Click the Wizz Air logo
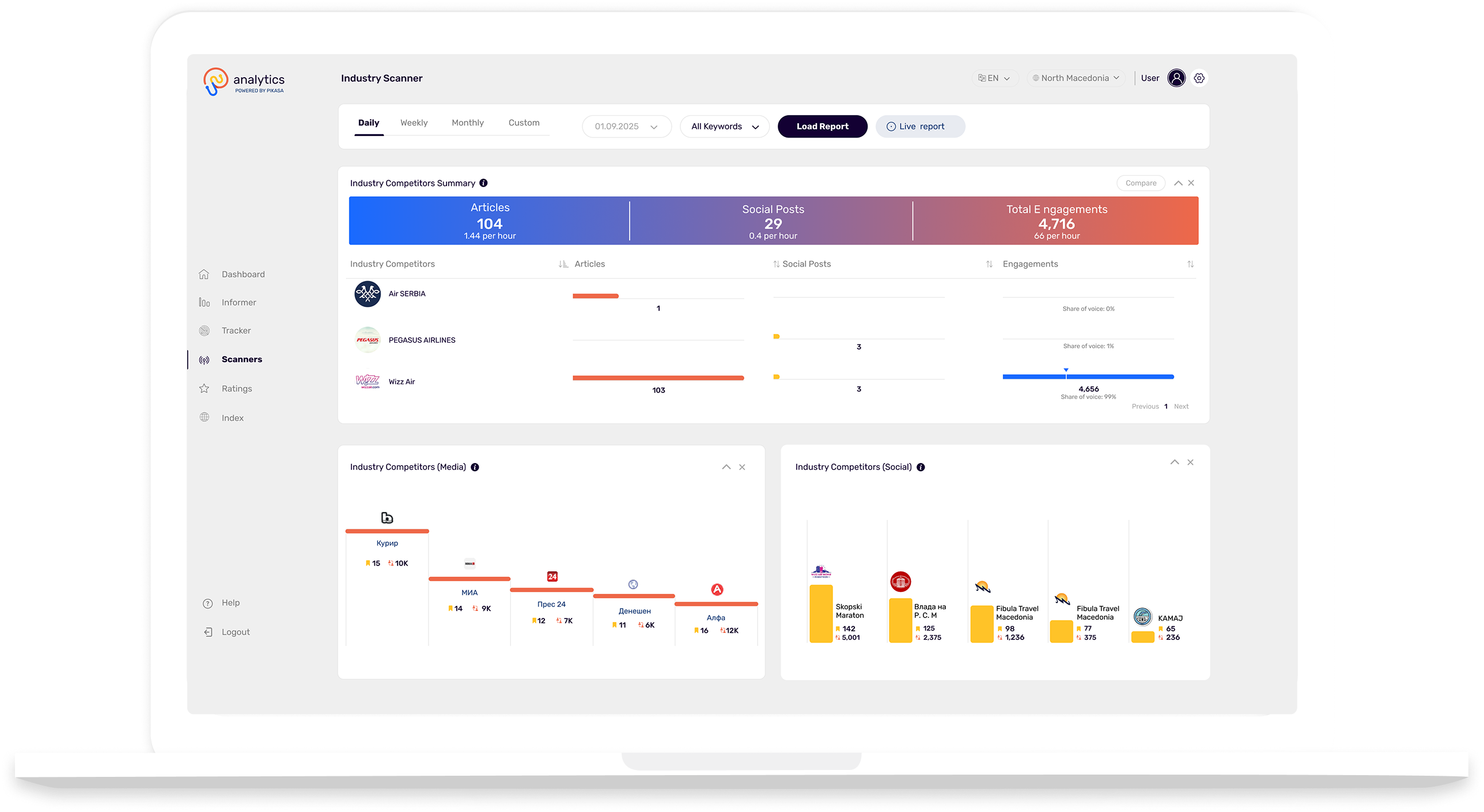Screen dimensions: 1484x812 pos(368,381)
